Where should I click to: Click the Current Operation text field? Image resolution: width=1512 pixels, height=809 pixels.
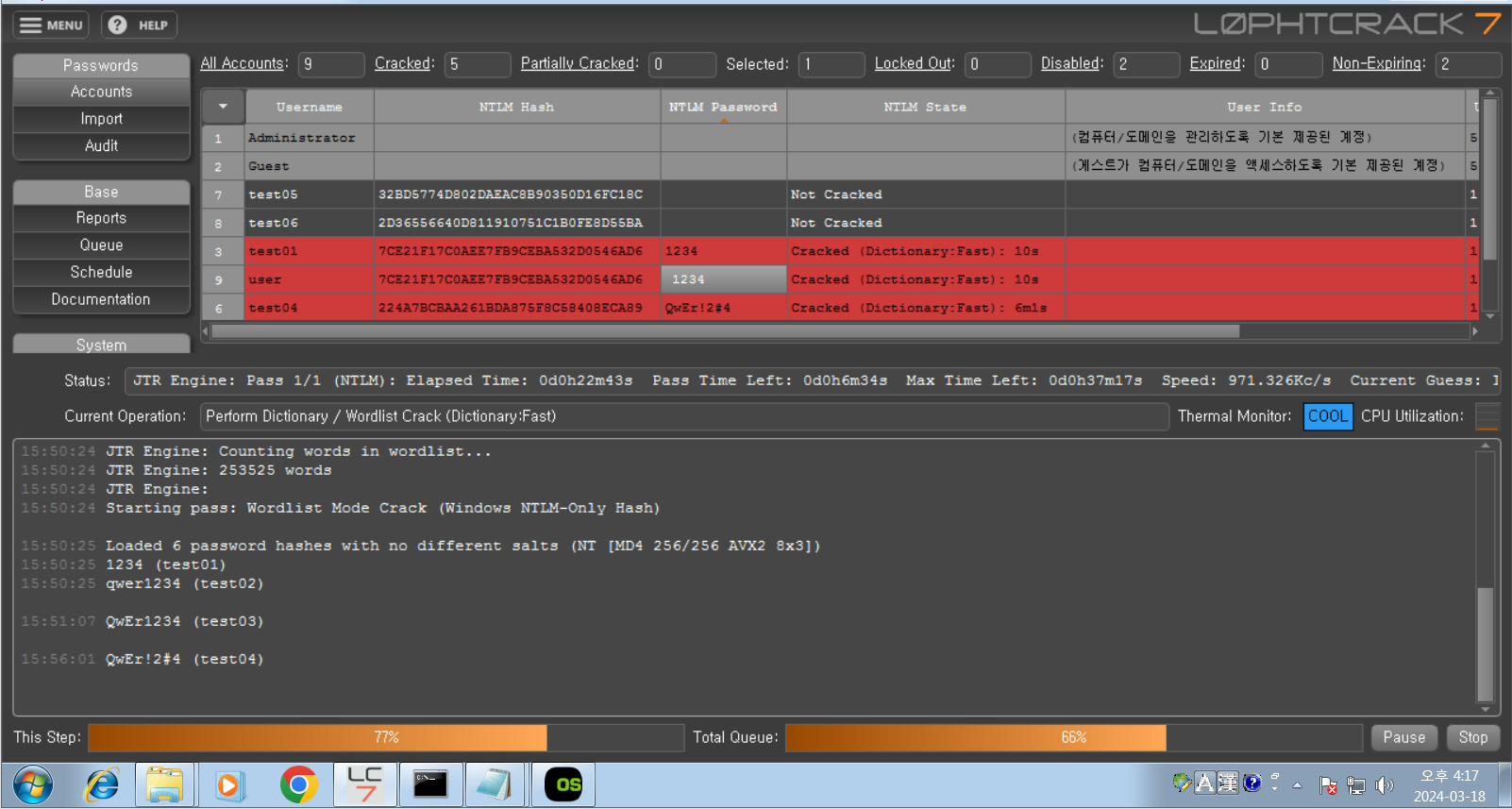tap(684, 416)
